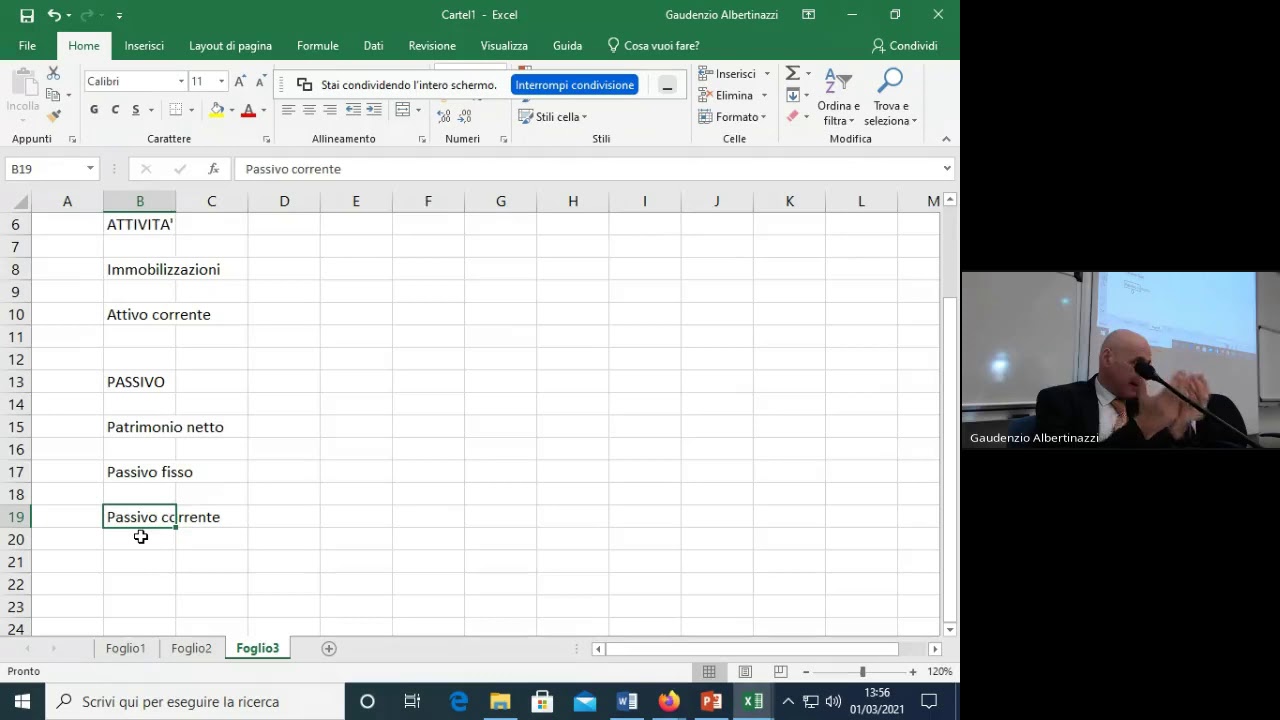
Task: Open Firefox from the taskbar
Action: click(x=669, y=701)
